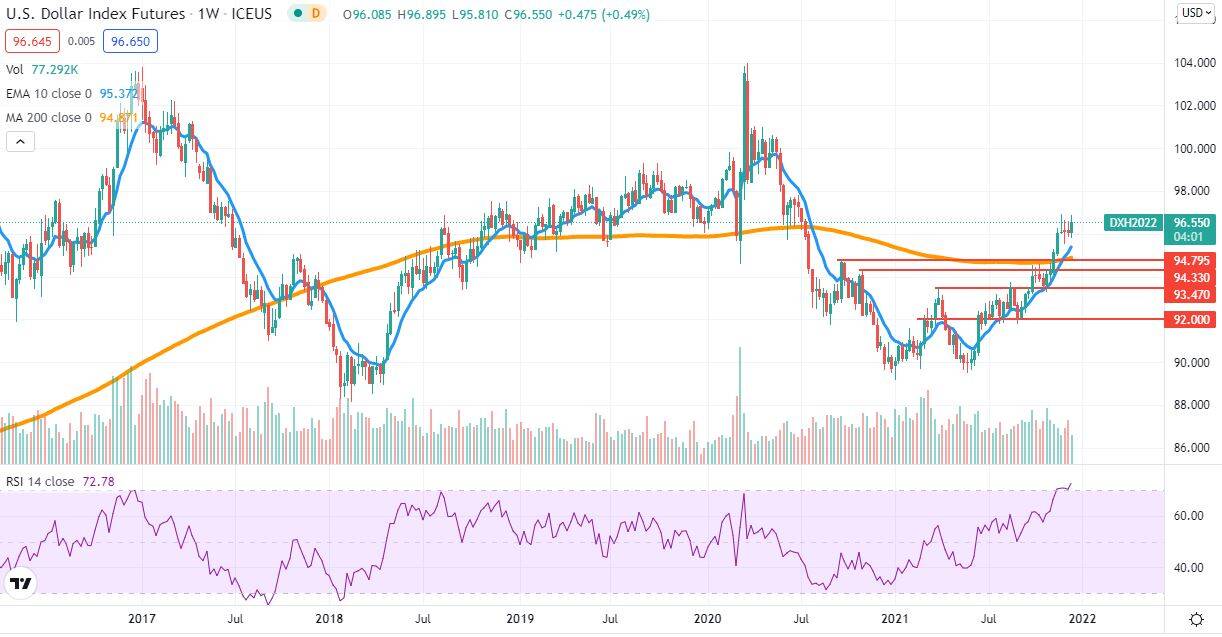
Task: Click the orange delayed data D badge
Action: click(316, 14)
